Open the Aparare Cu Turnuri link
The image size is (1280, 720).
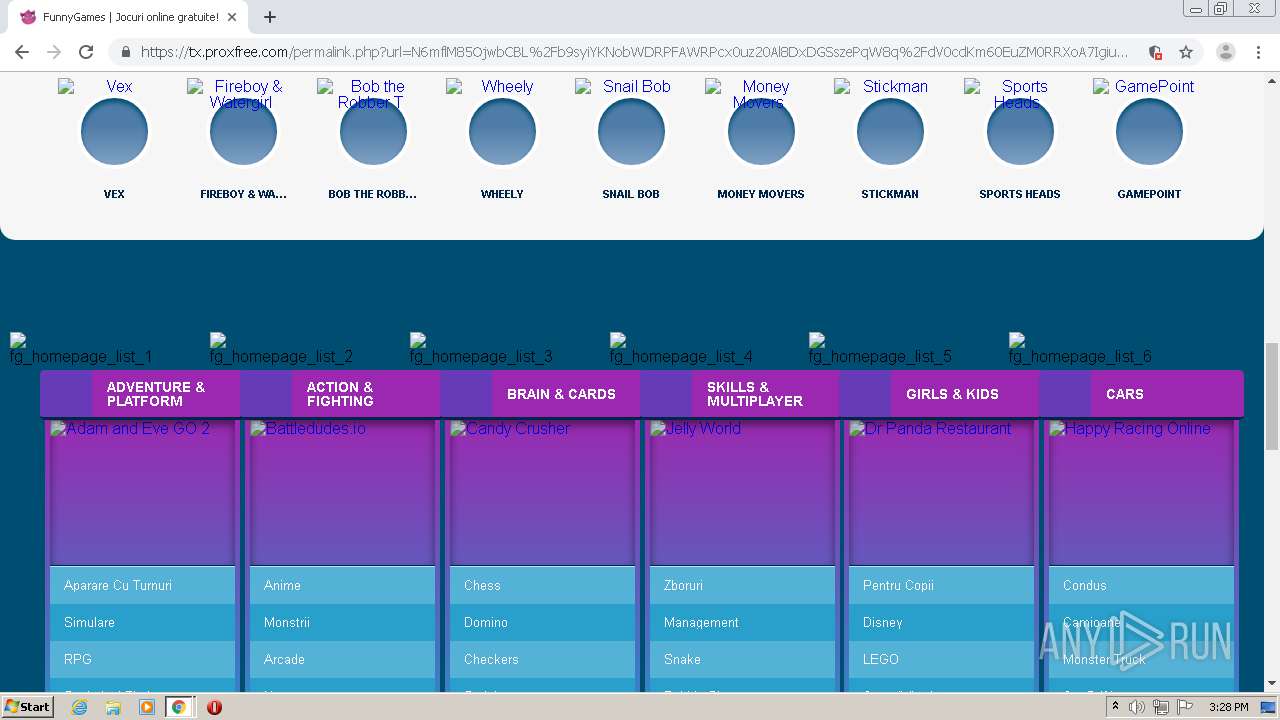(142, 585)
